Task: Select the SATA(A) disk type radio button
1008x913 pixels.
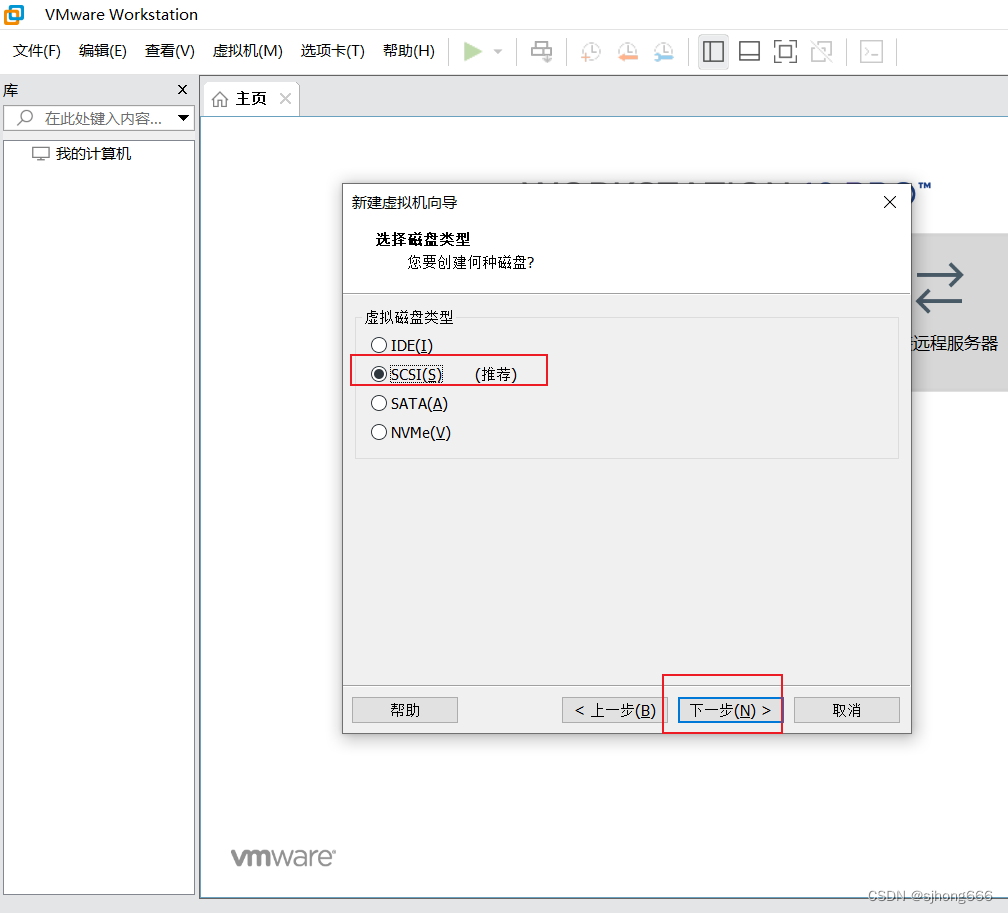Action: (x=379, y=403)
